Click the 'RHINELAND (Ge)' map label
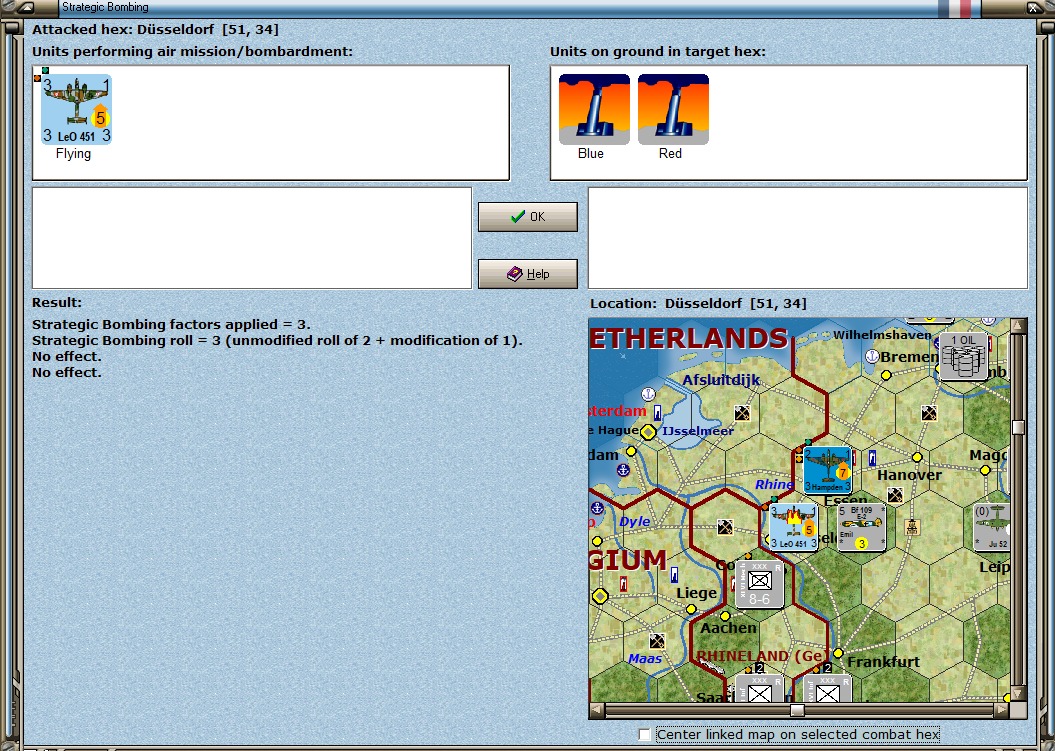The width and height of the screenshot is (1055, 751). pyautogui.click(x=761, y=655)
